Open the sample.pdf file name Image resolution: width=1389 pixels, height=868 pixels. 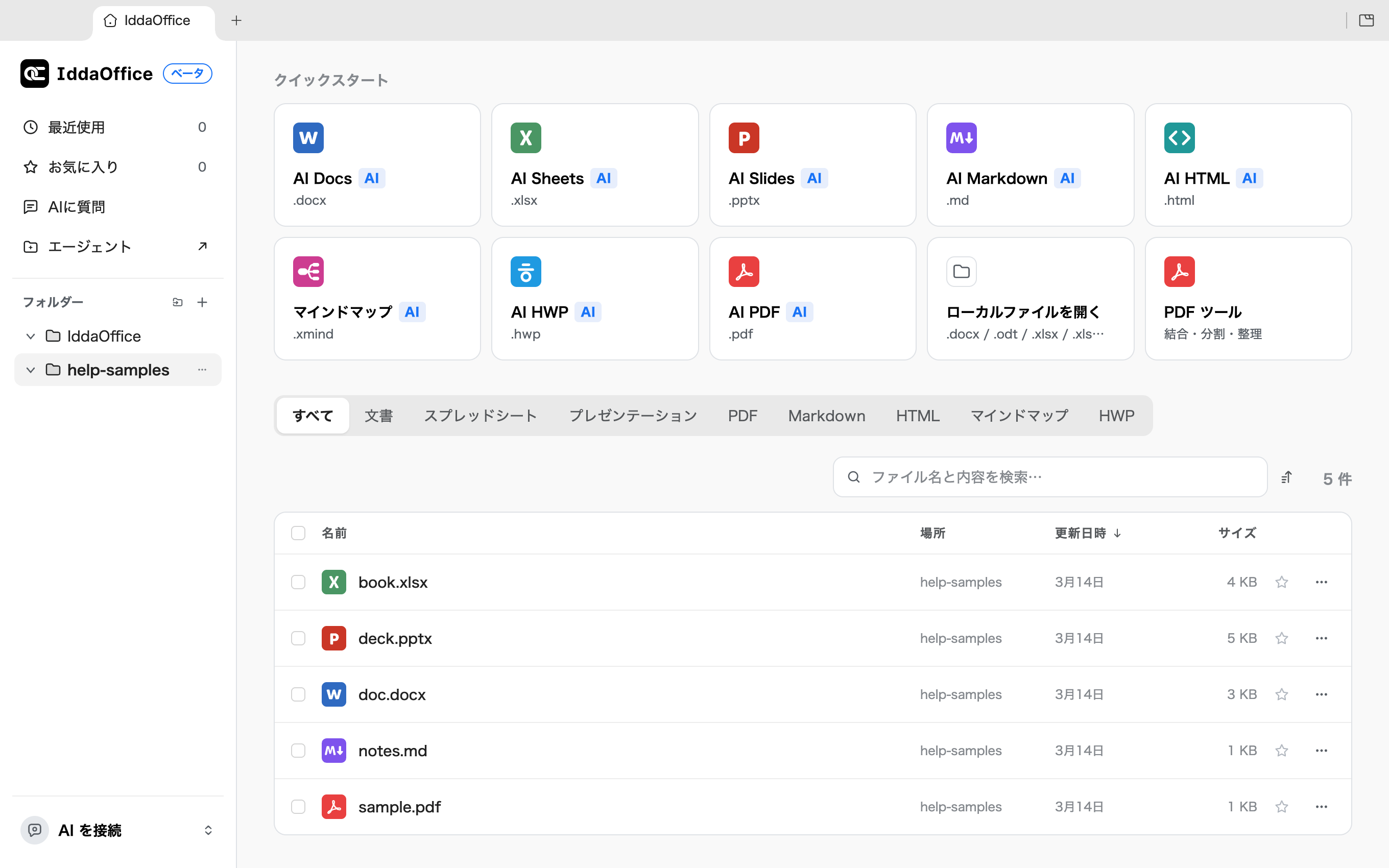click(x=399, y=807)
